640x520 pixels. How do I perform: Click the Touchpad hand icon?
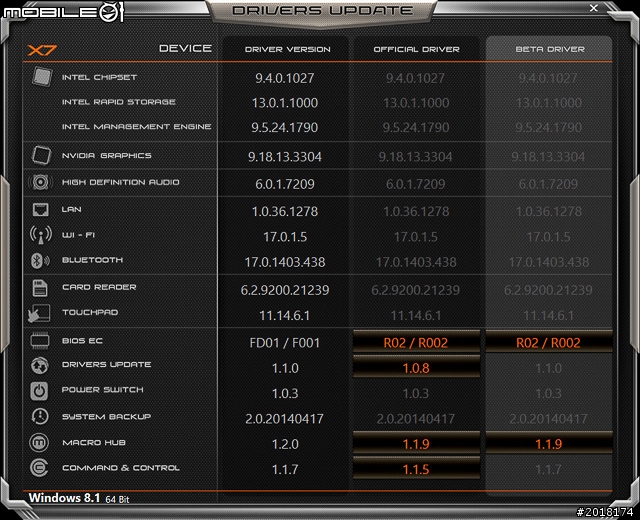click(x=39, y=313)
